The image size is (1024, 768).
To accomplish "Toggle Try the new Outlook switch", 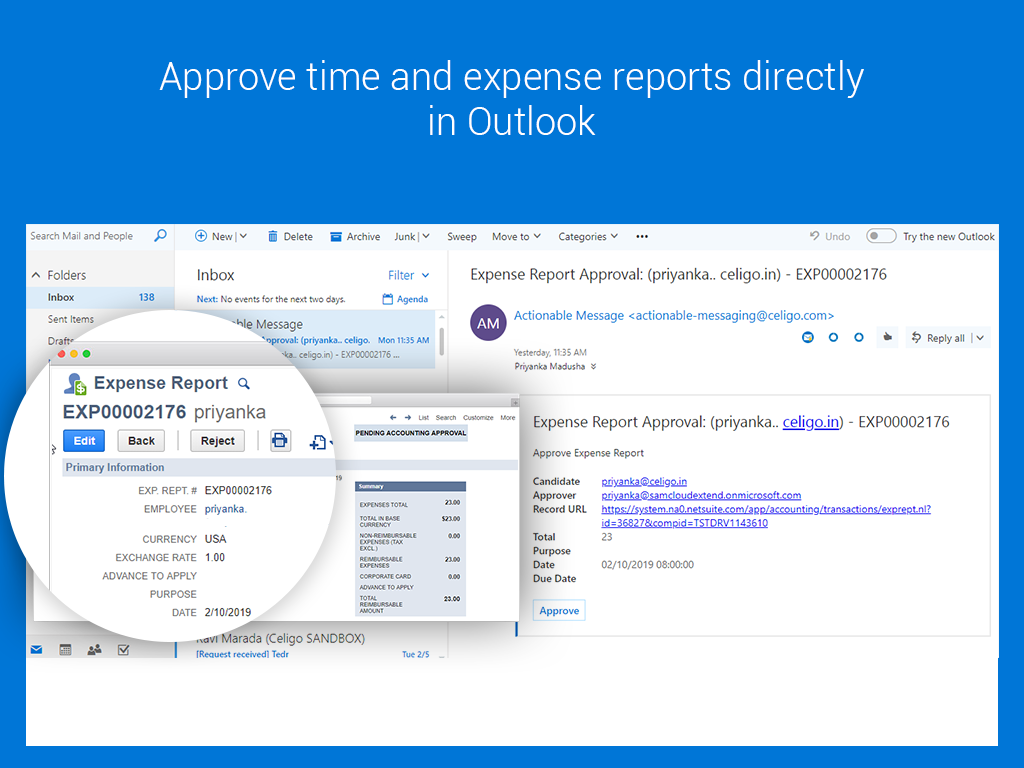I will click(x=880, y=236).
